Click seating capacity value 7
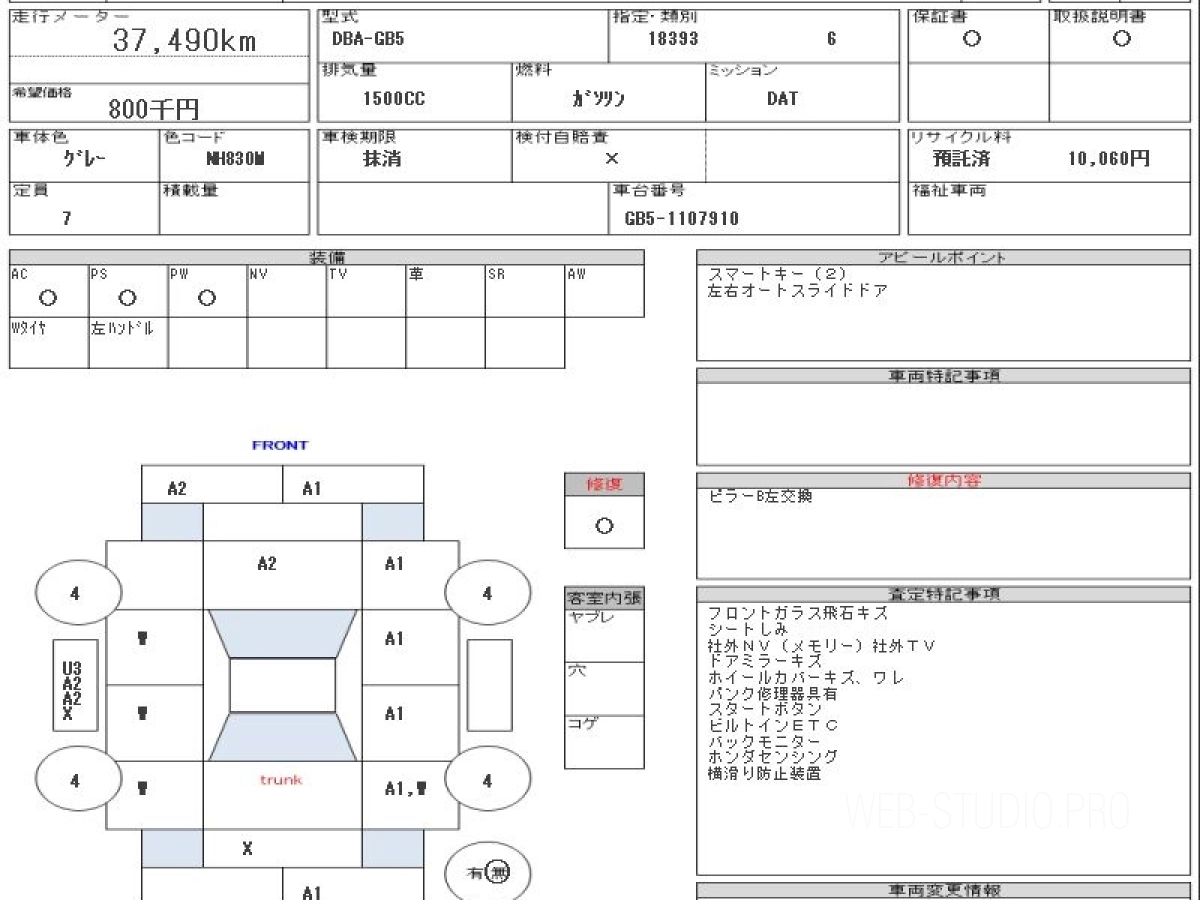This screenshot has width=1200, height=900. (x=66, y=218)
